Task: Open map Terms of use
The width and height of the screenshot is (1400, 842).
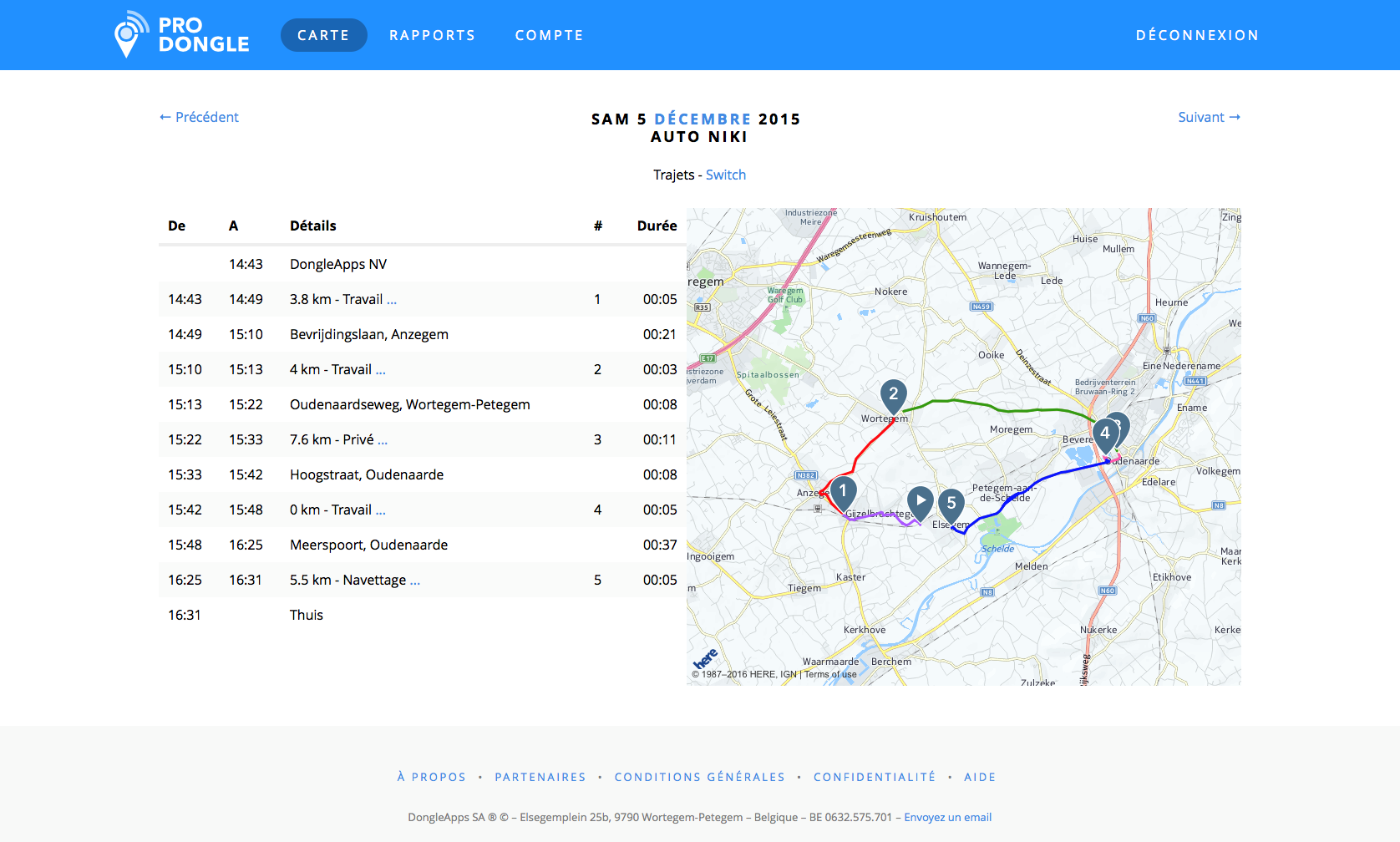Action: click(x=830, y=674)
